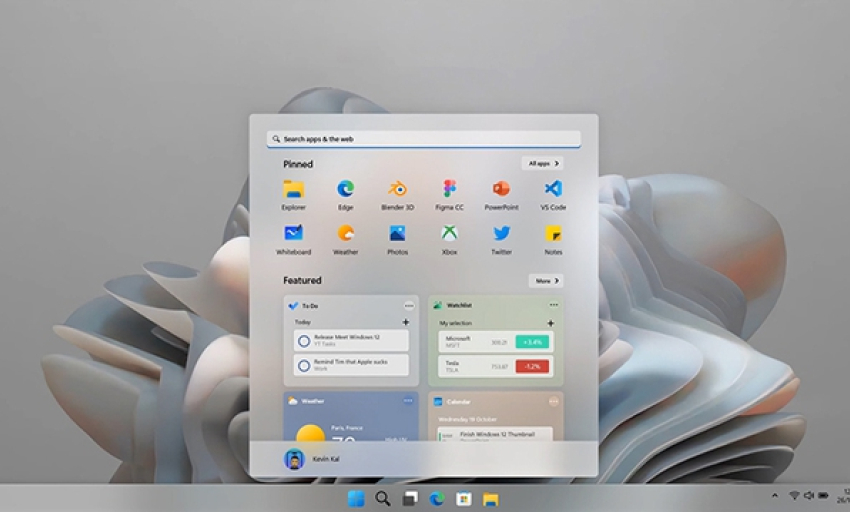Click the Calendar date heading 'Wednesday 19 October'

(467, 419)
